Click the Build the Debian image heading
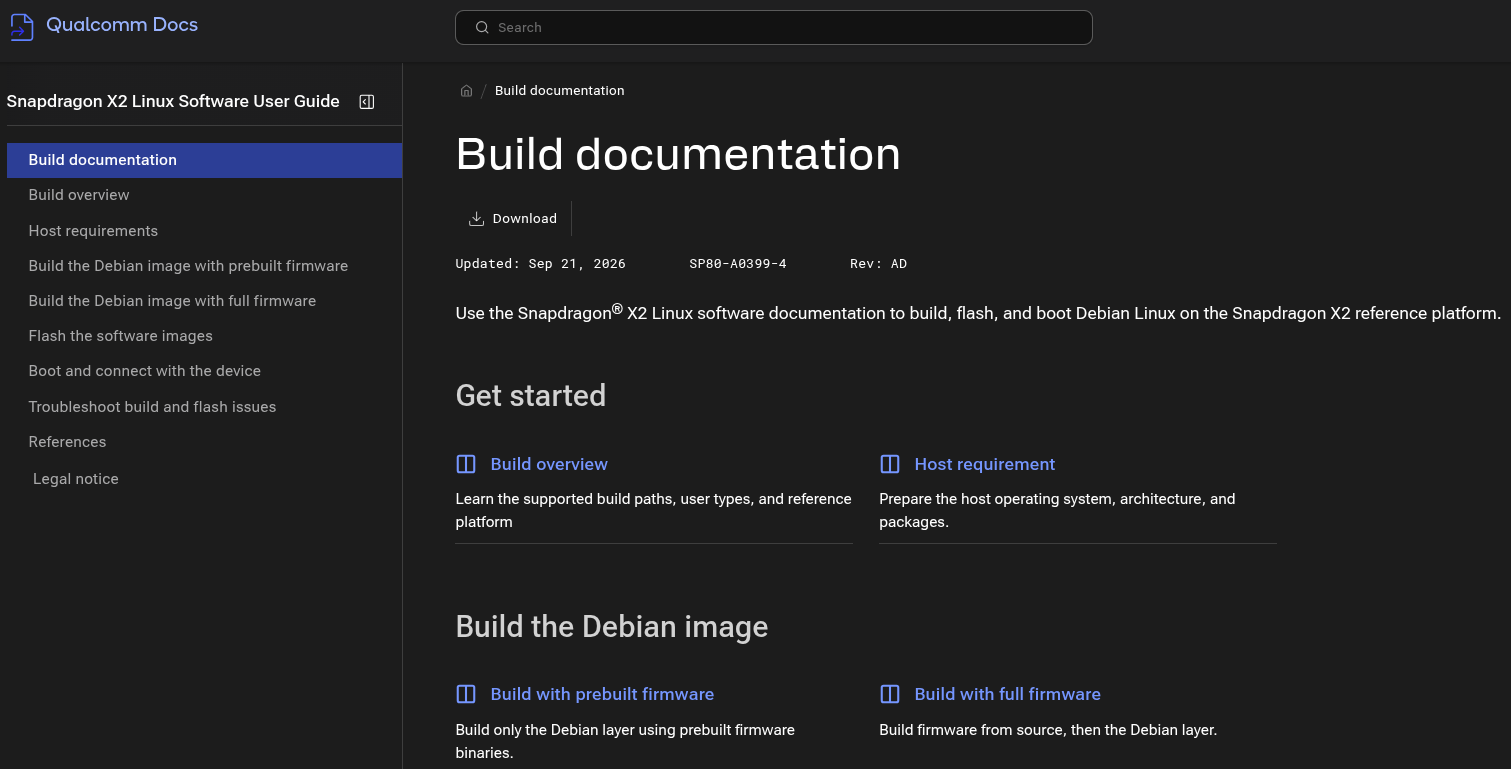The image size is (1511, 769). click(612, 627)
